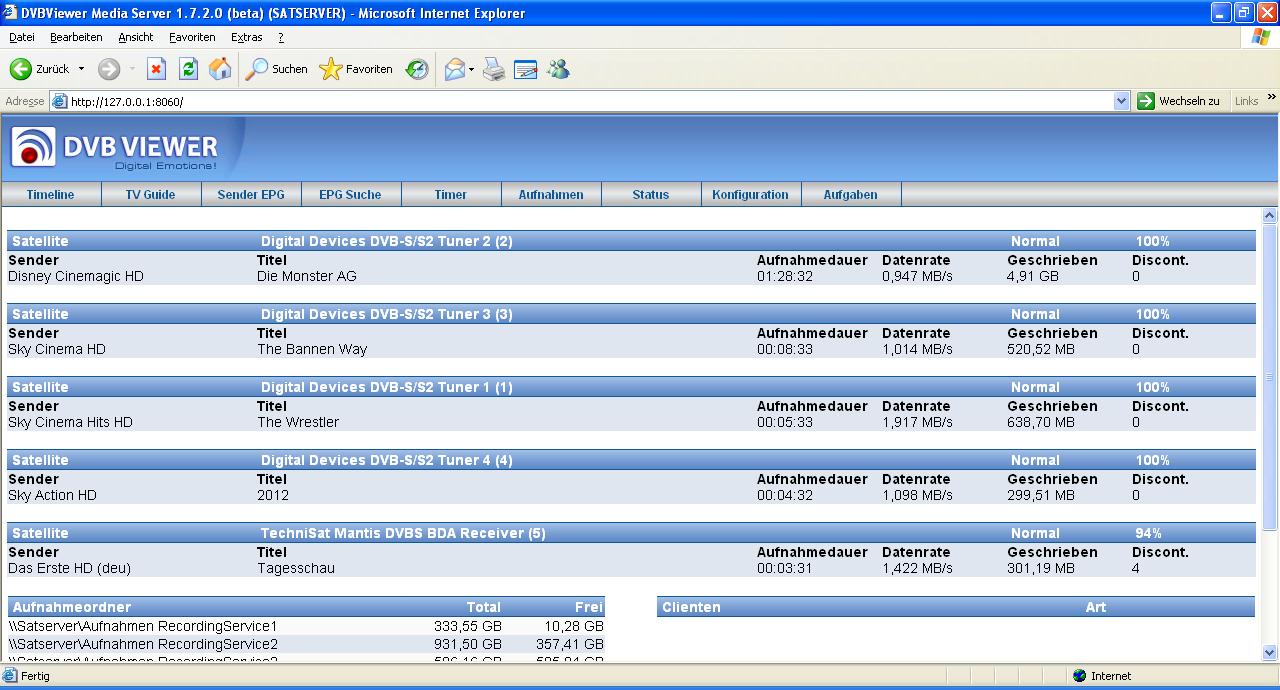The width and height of the screenshot is (1280, 690).
Task: Click the Wechseln zu go button
Action: pos(1179,101)
